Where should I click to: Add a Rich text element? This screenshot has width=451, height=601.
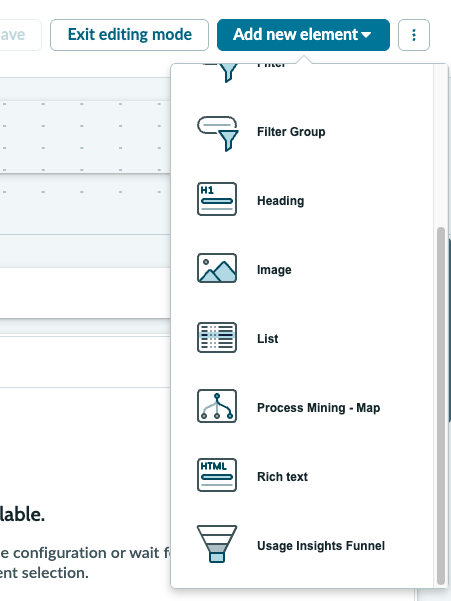(x=302, y=476)
